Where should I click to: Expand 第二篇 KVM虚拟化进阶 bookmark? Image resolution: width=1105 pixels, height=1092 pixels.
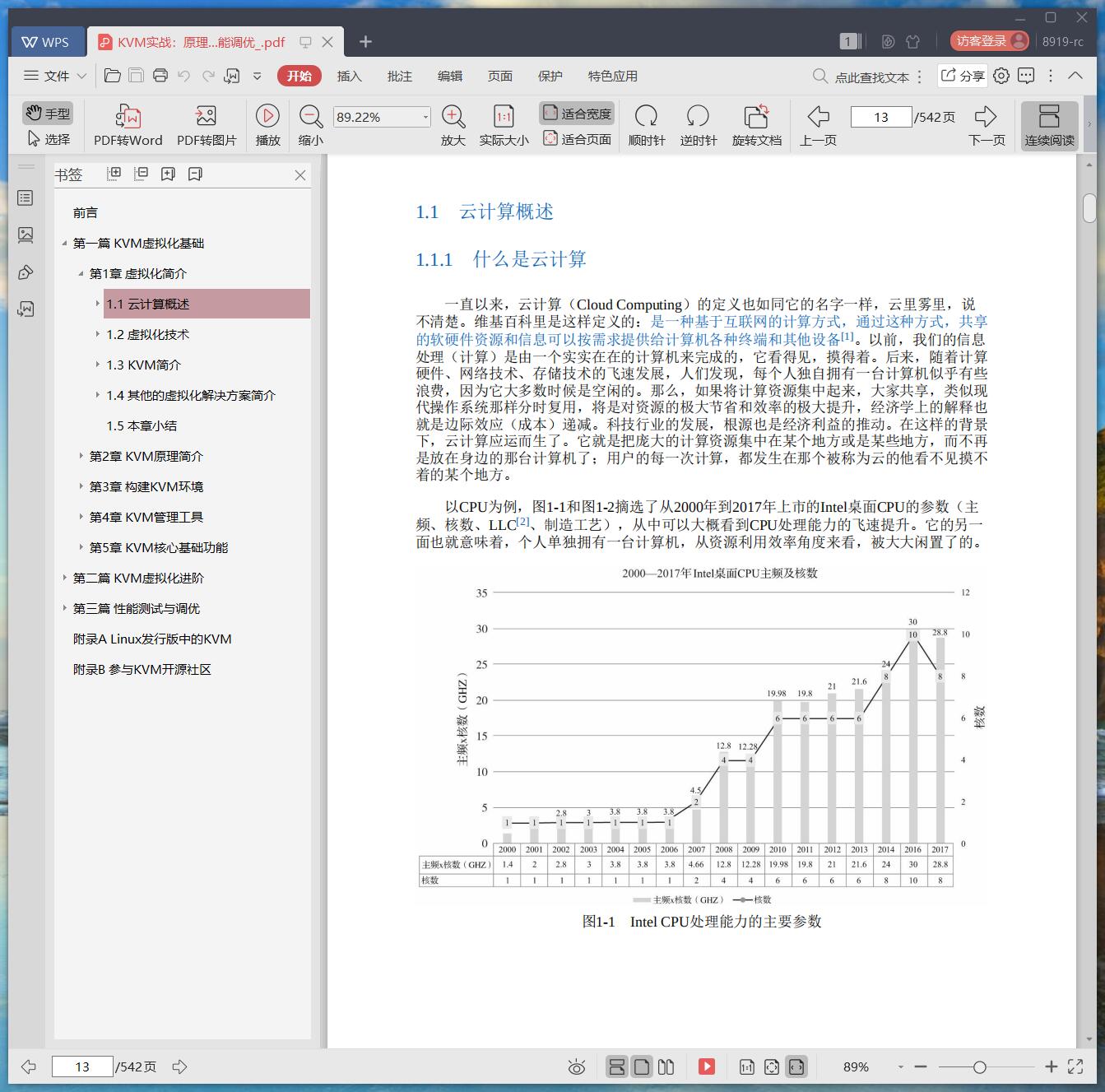click(x=64, y=578)
